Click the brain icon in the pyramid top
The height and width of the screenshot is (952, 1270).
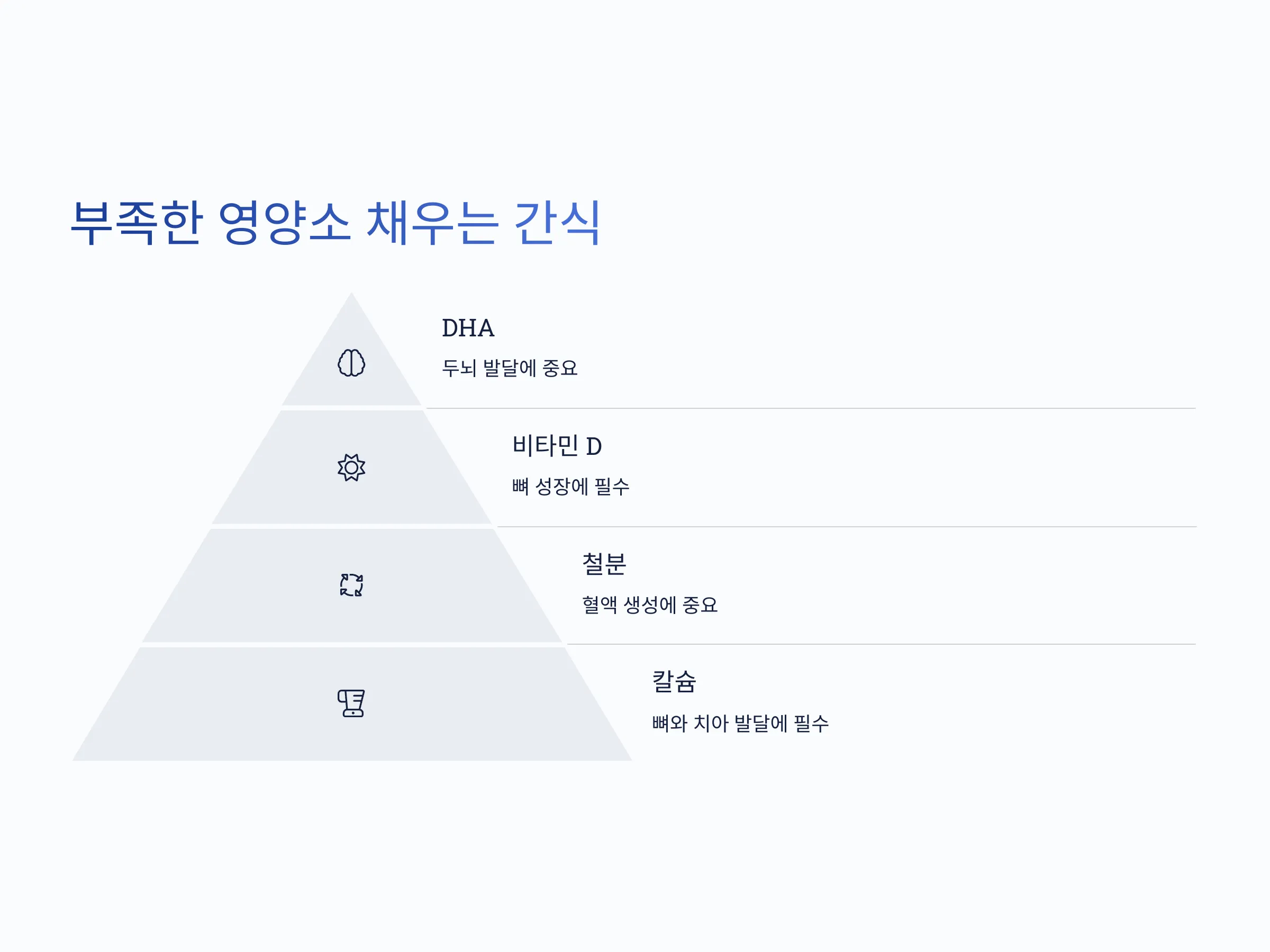[351, 363]
